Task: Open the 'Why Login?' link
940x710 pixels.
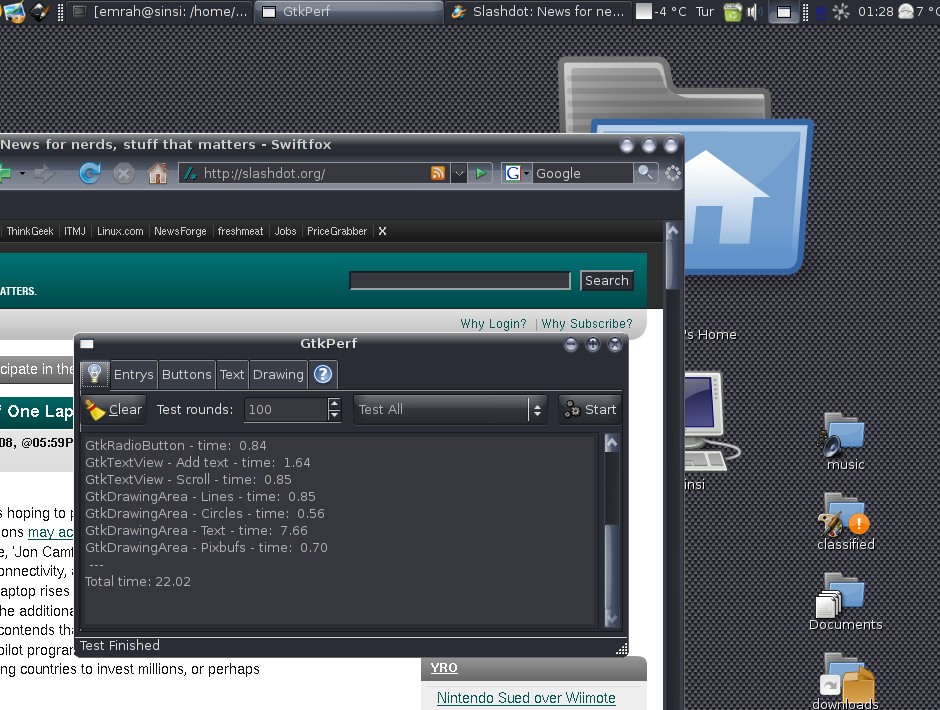Action: coord(493,324)
